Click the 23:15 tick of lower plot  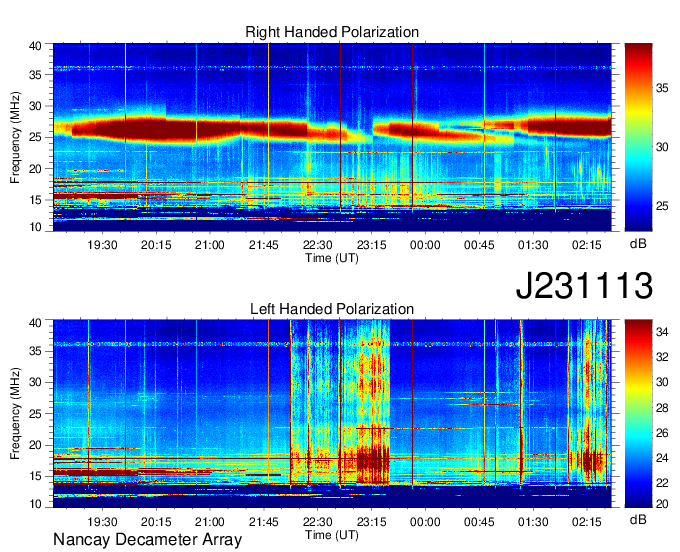point(372,522)
